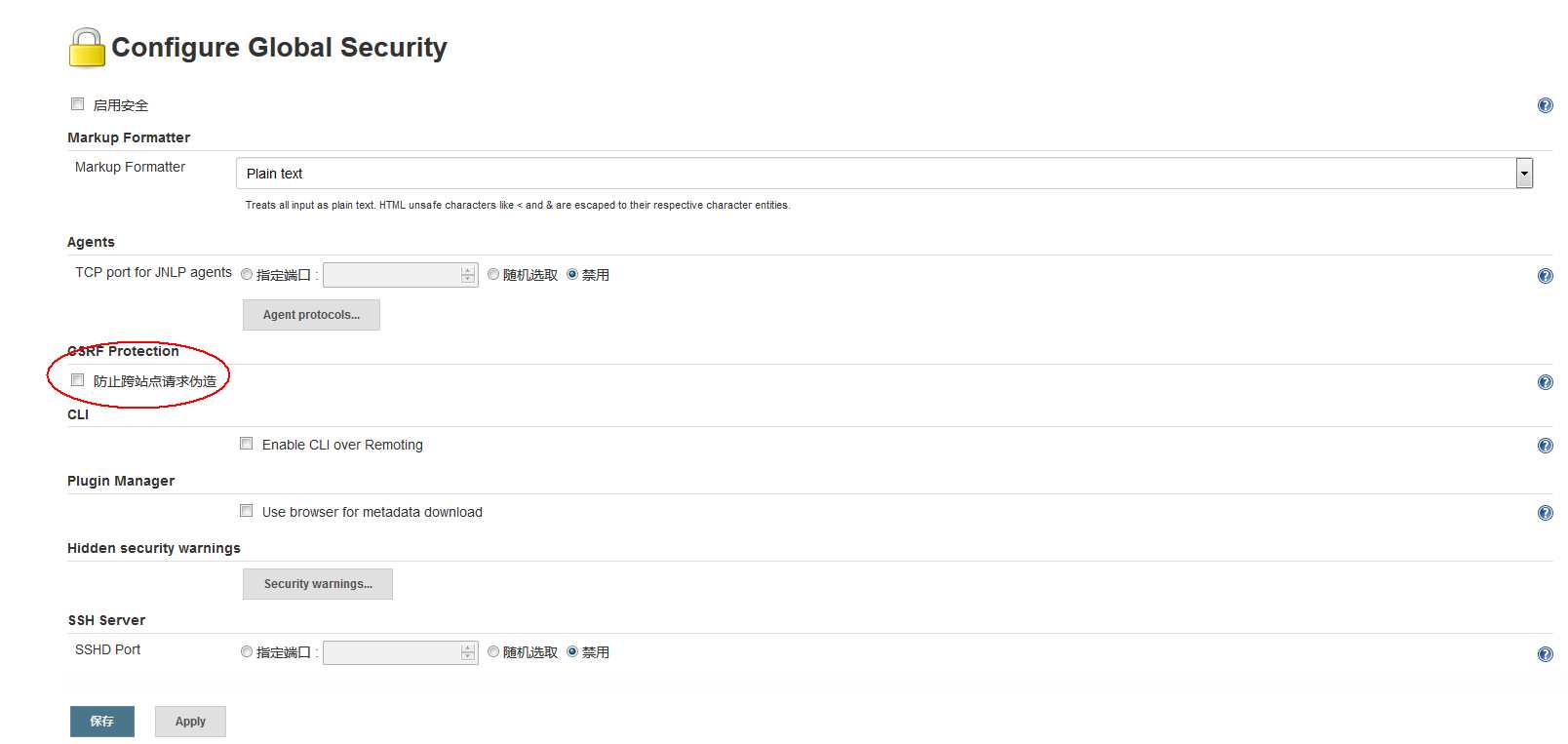Open help for TCP port for JNLP agents
This screenshot has height=744, width=1568.
[1545, 276]
